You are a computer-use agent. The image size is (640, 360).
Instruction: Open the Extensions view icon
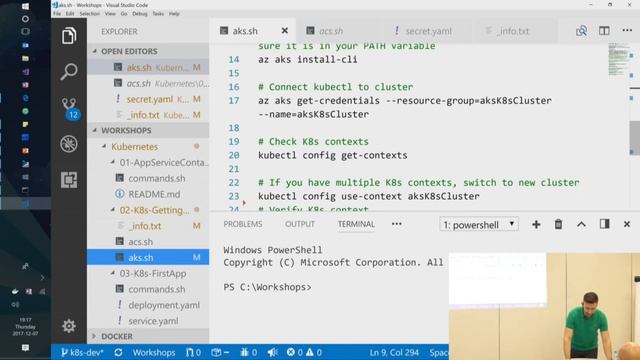(x=69, y=180)
